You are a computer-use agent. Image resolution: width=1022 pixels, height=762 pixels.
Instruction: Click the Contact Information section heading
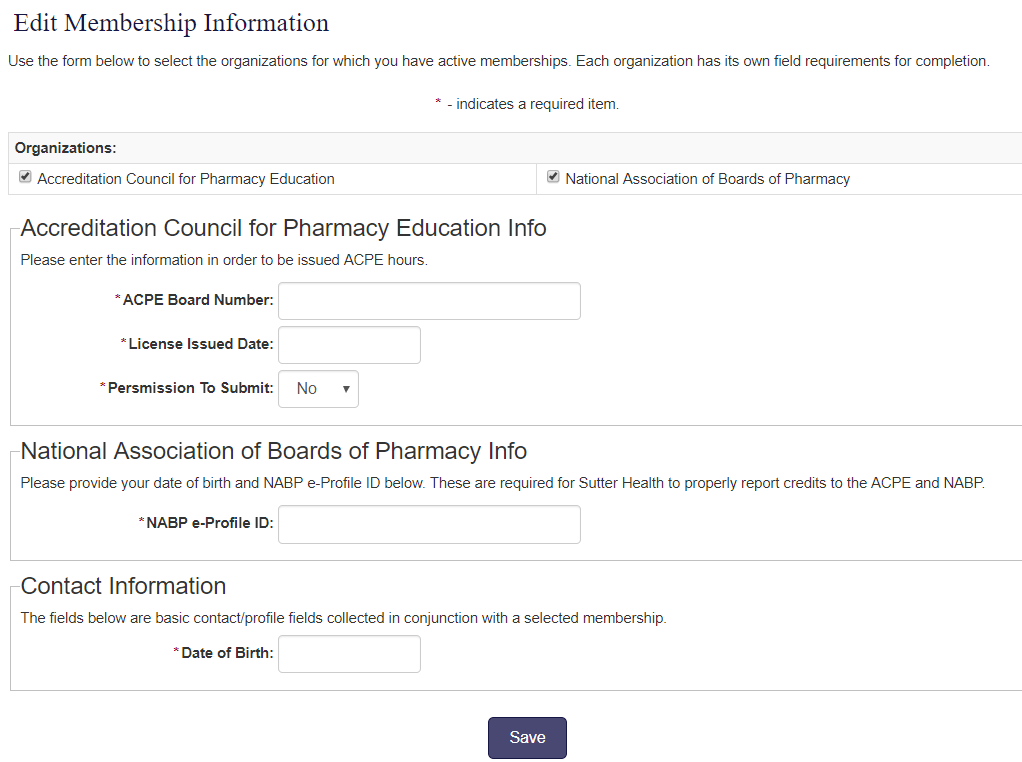(x=123, y=586)
